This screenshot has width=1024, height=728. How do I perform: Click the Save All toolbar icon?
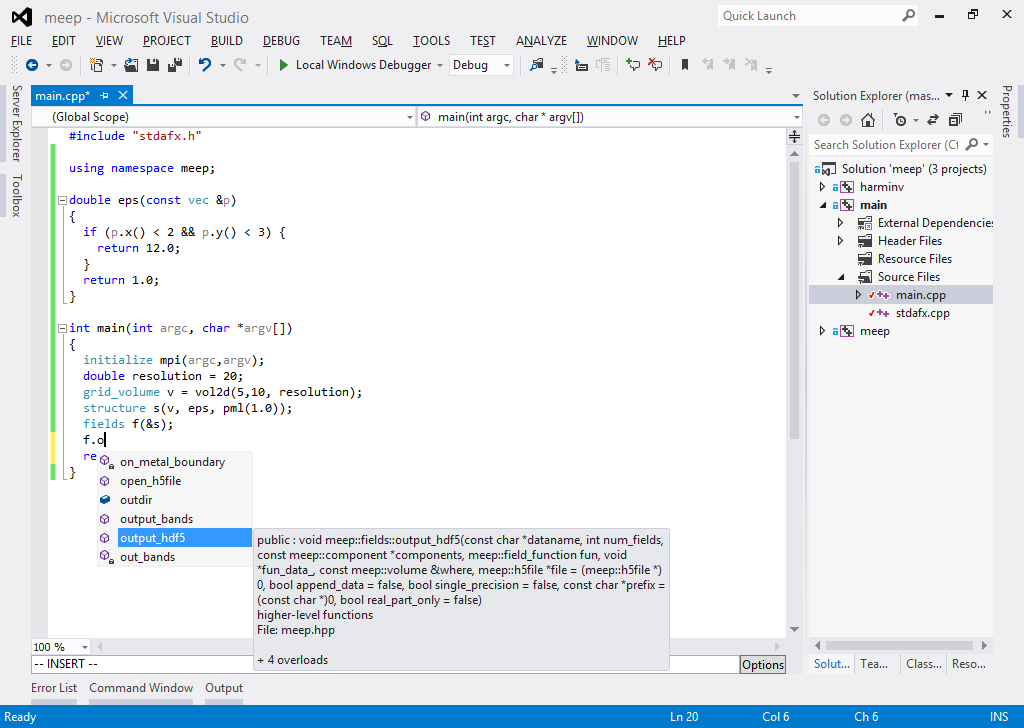(175, 65)
